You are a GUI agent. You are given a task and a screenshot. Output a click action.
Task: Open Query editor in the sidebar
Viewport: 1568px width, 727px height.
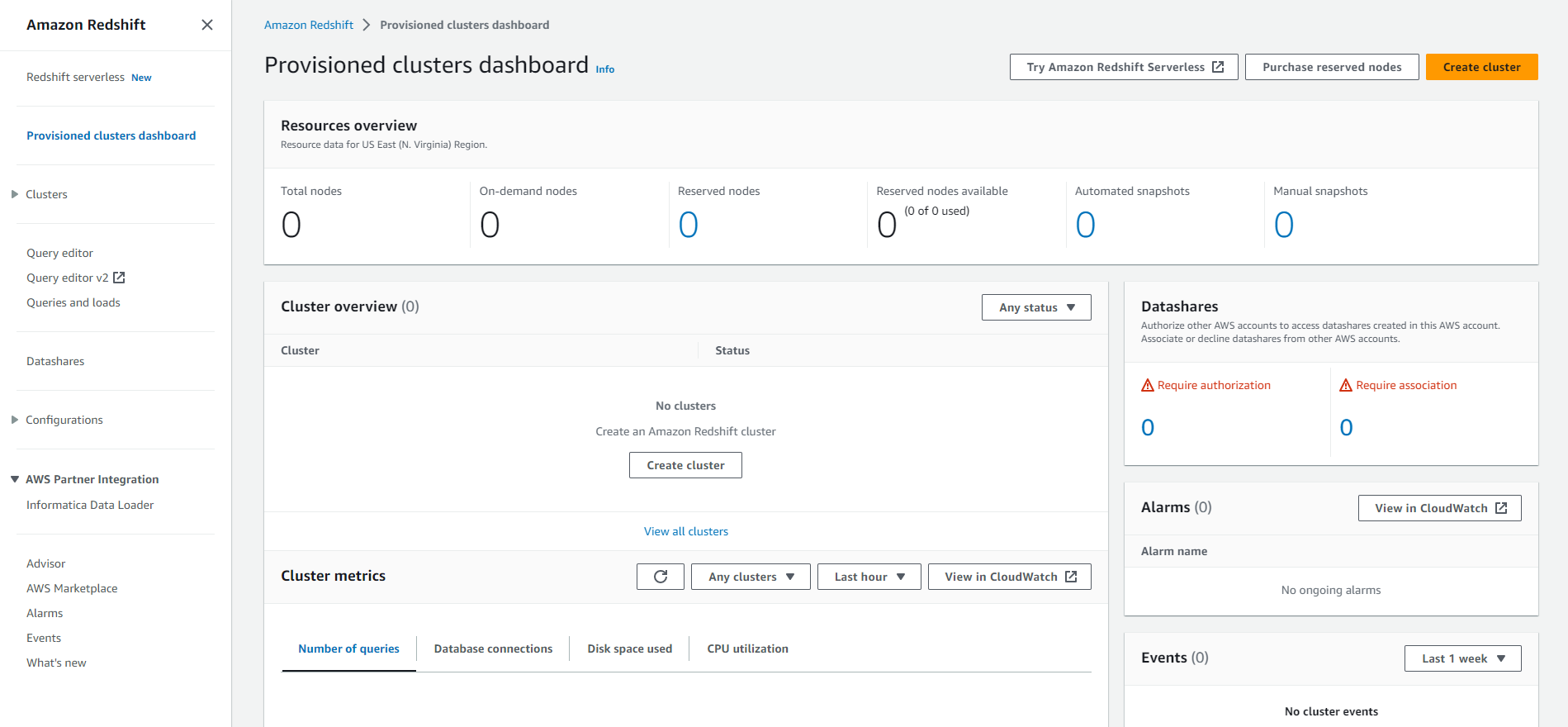coord(59,253)
